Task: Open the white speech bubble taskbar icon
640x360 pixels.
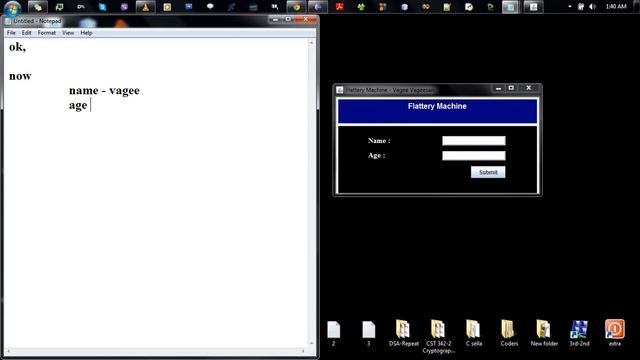Action: coord(210,7)
